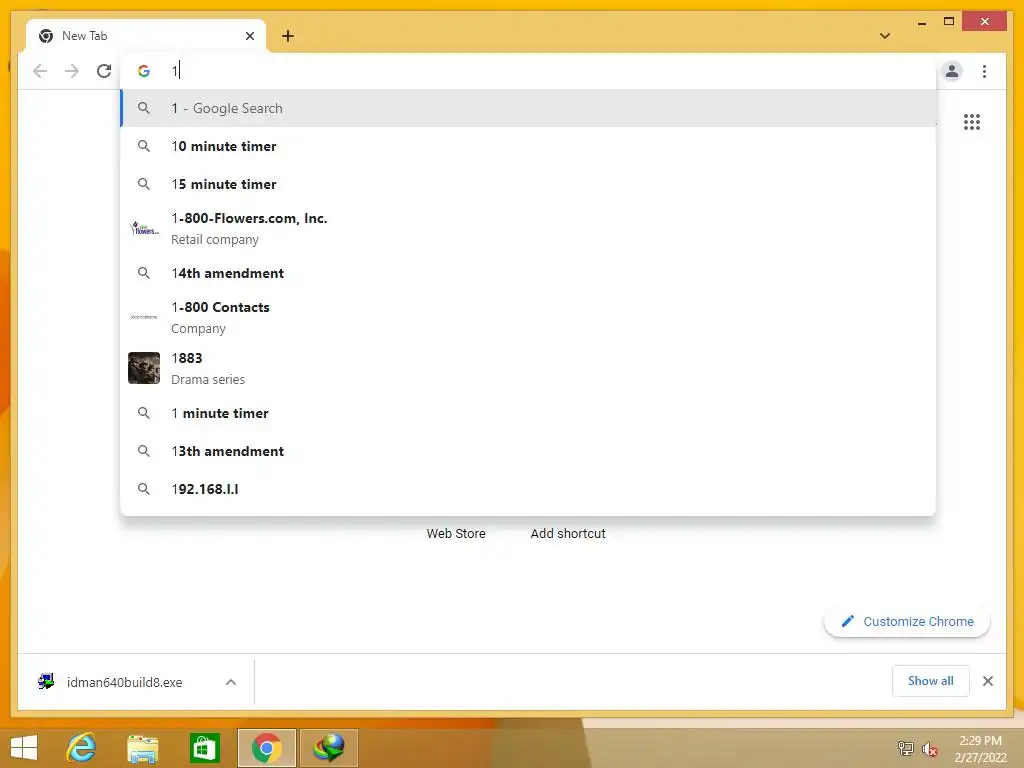Pick the '13th amendment' suggestion
The width and height of the screenshot is (1024, 768).
(528, 451)
